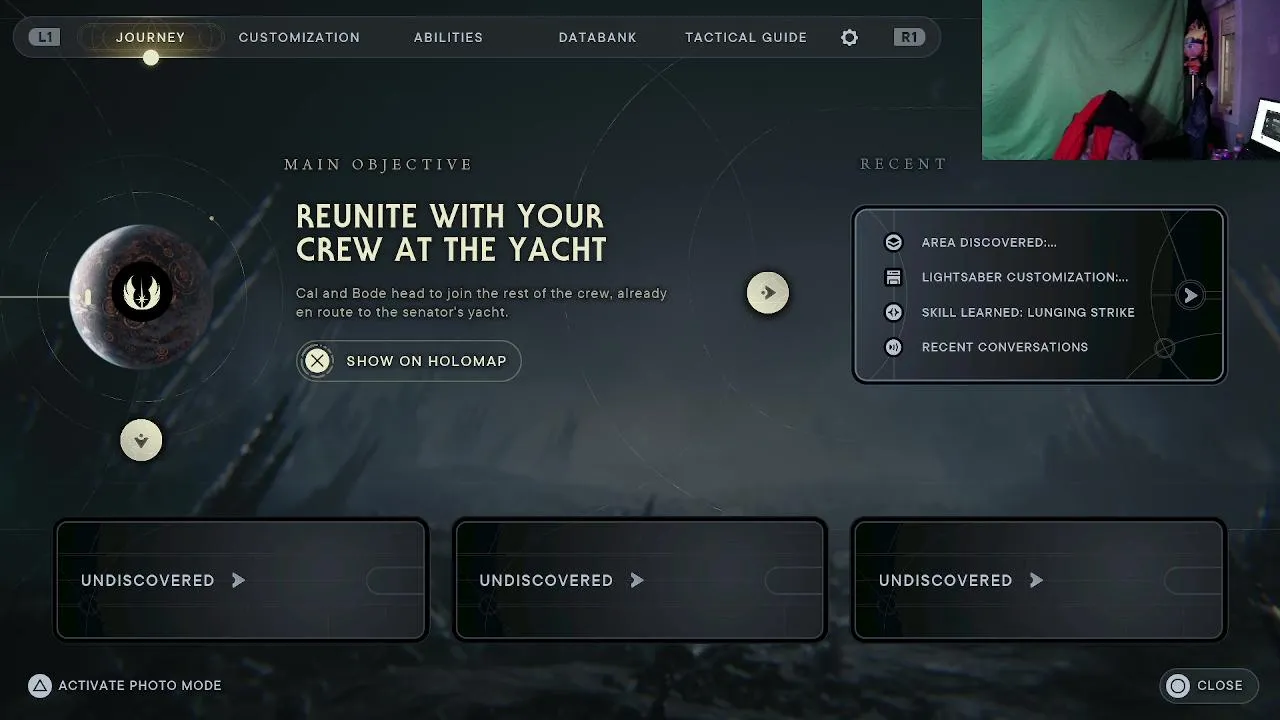
Task: Go to the Databank tab
Action: pyautogui.click(x=597, y=37)
